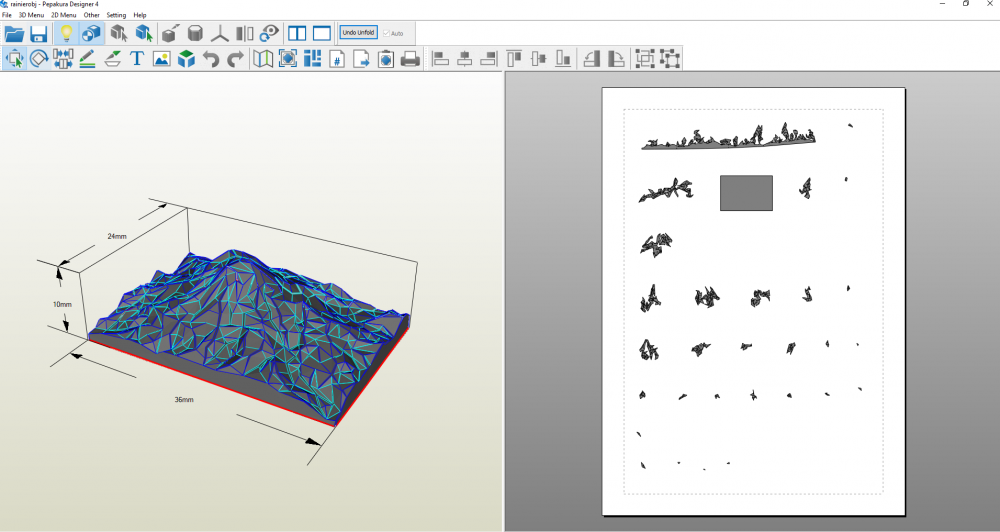Click the redo arrow icon
Screen dimensions: 1000x532
pyautogui.click(x=235, y=59)
